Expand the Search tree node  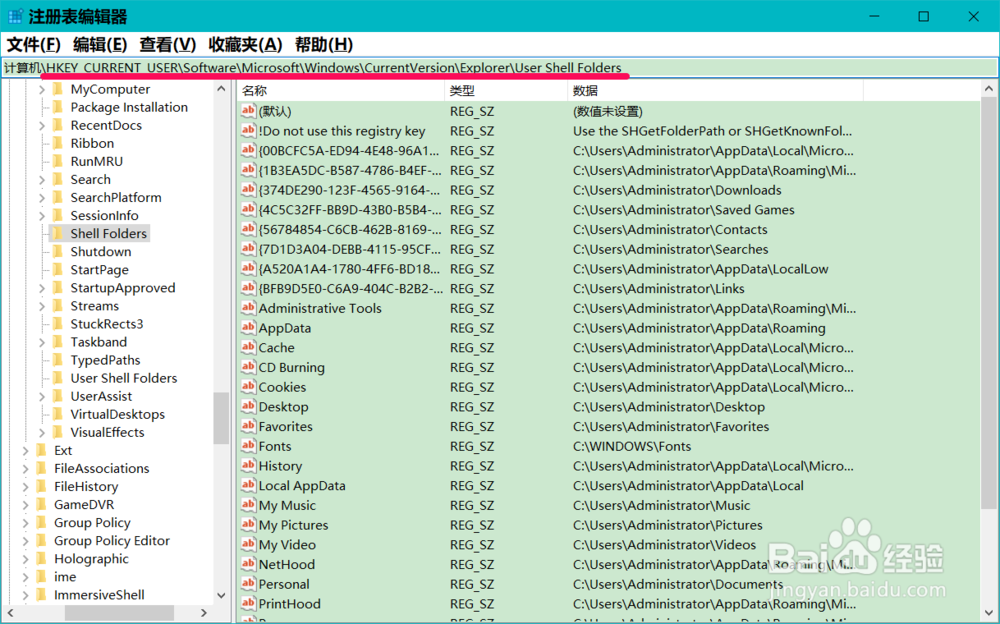[x=41, y=180]
